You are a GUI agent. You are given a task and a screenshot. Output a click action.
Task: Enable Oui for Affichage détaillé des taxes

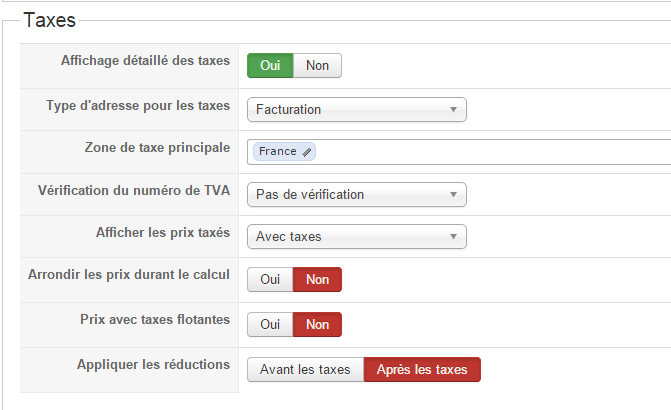click(x=270, y=65)
